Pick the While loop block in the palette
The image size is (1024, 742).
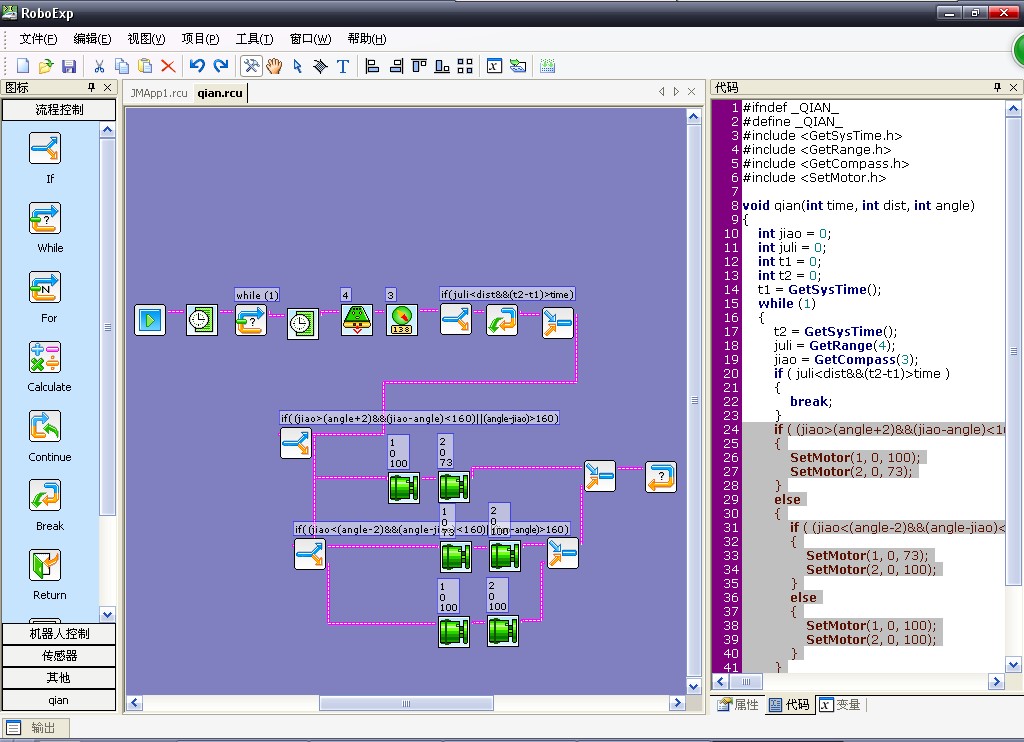[x=45, y=218]
